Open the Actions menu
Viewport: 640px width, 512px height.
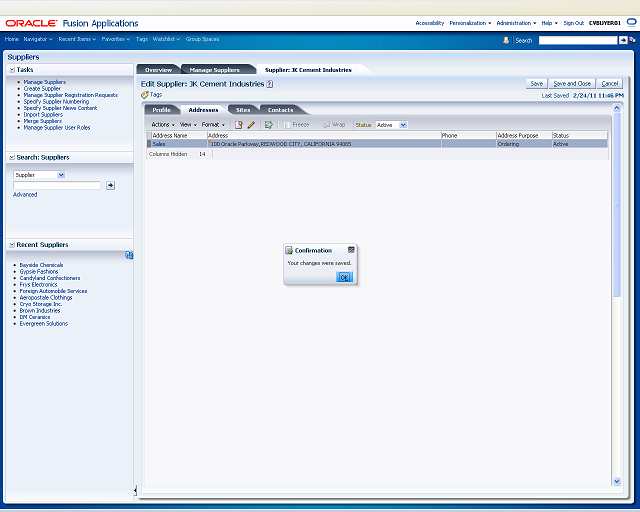(163, 125)
